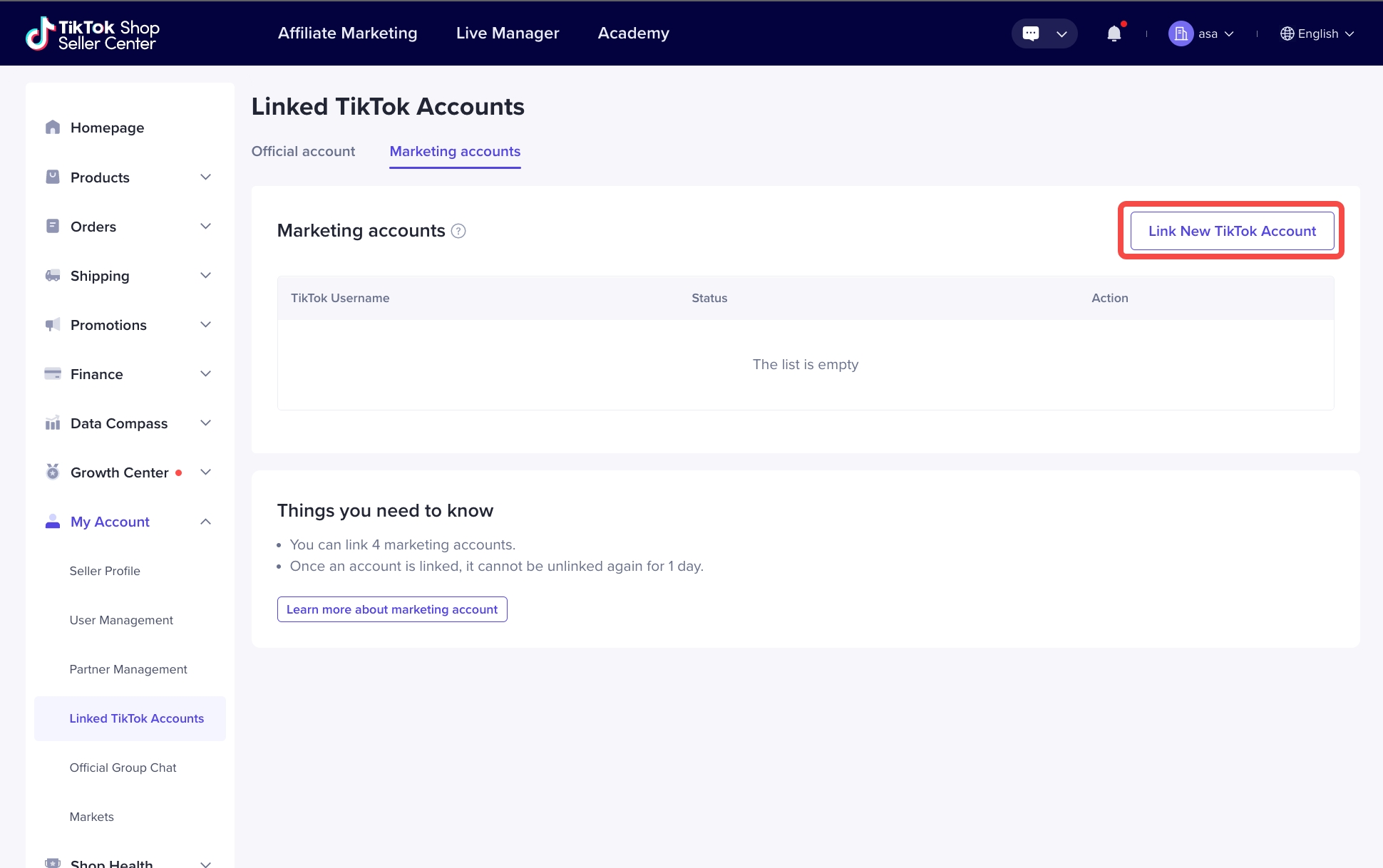Open the notifications bell
This screenshot has width=1383, height=868.
click(1114, 33)
